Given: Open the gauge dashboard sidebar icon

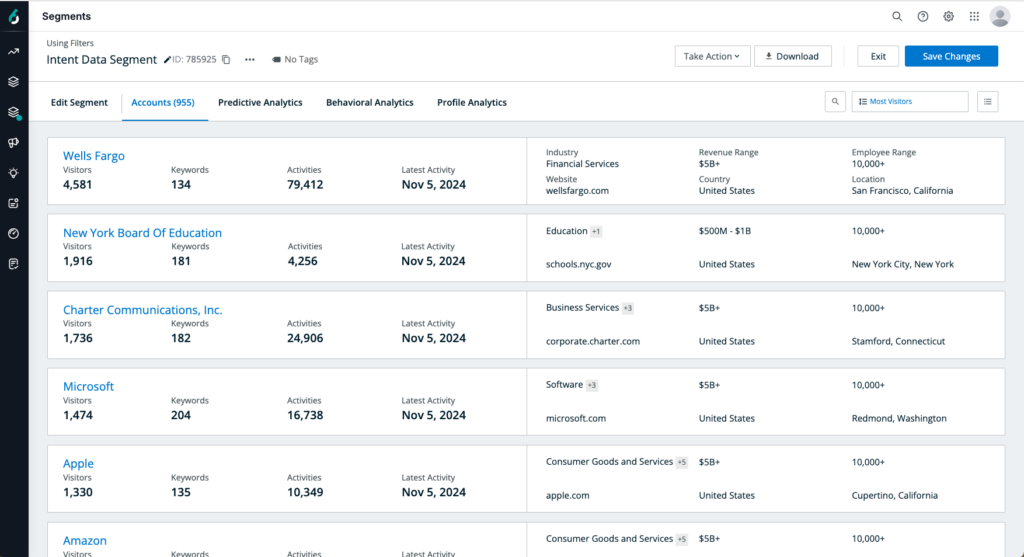Looking at the screenshot, I should click(x=14, y=234).
